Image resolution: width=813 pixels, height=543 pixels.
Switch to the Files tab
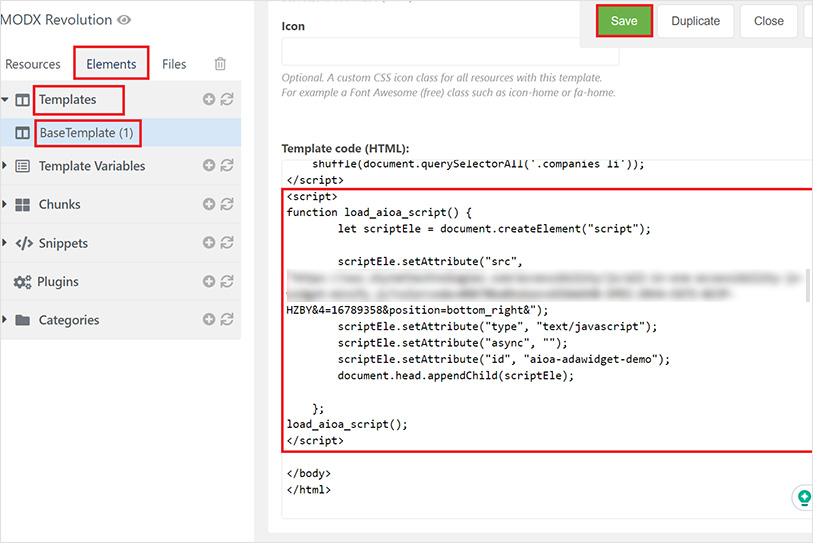(x=174, y=64)
